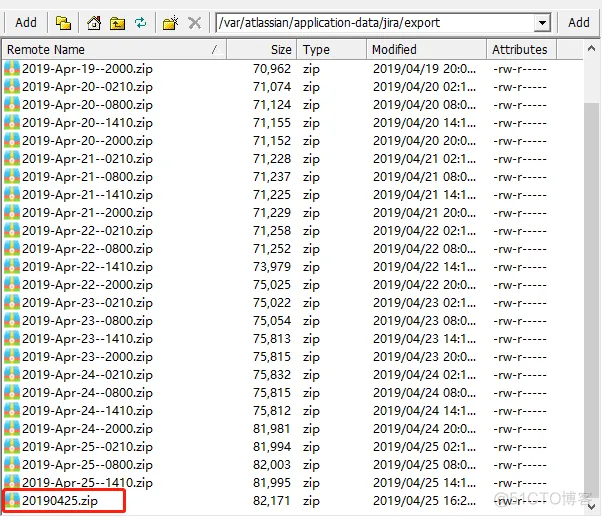
Task: Select file 2019-Apr-23--2000.zip
Action: point(87,357)
